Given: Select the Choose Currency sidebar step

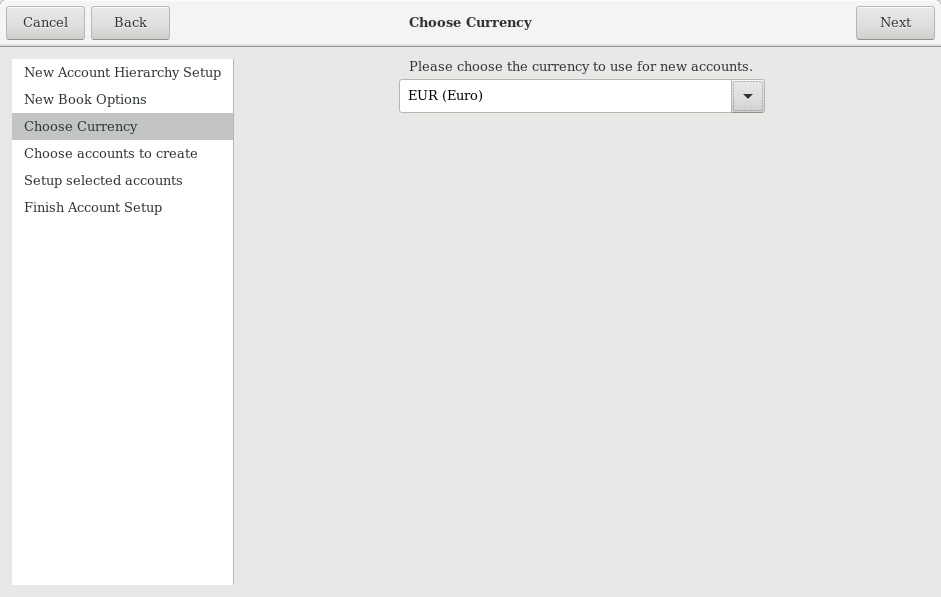Looking at the screenshot, I should click(81, 126).
